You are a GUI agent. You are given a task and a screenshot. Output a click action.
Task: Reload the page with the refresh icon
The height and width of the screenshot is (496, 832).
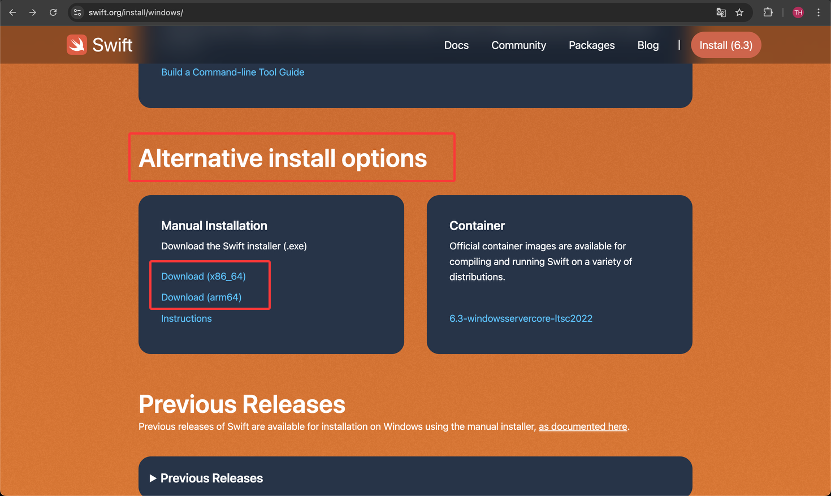click(53, 12)
